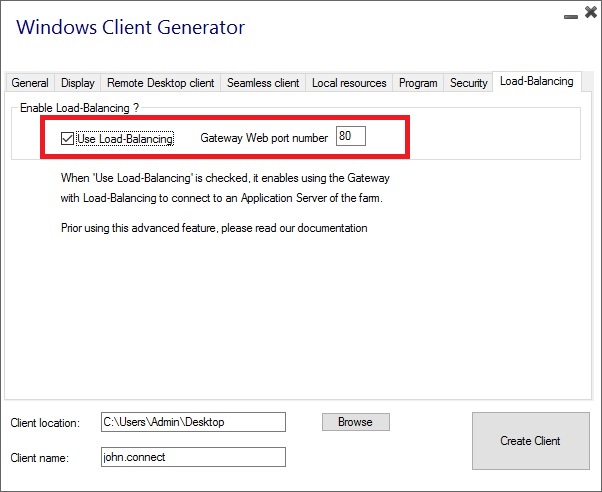This screenshot has width=602, height=492.
Task: Click the Create Client button
Action: click(x=530, y=440)
